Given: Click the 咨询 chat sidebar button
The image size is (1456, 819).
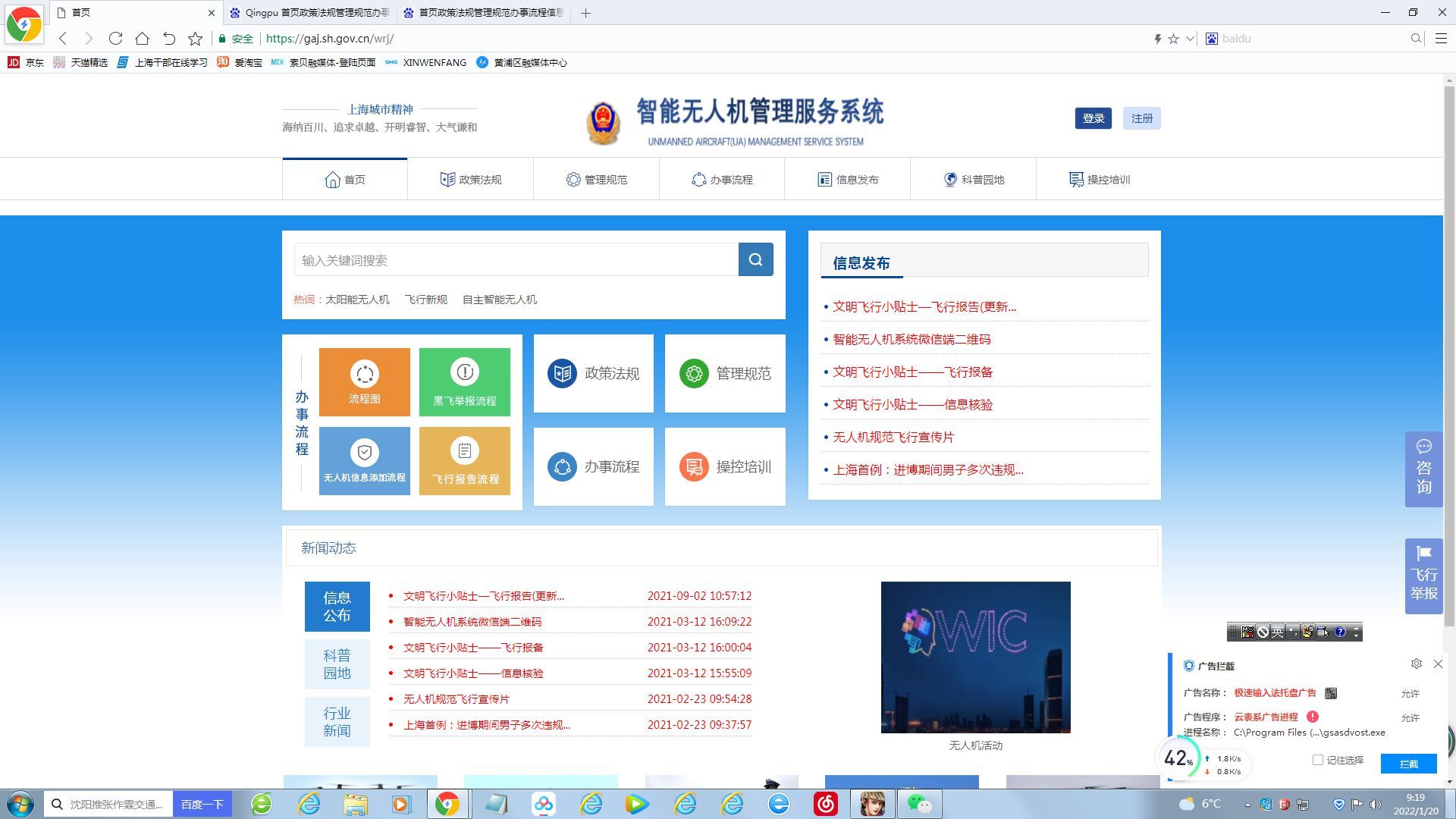Looking at the screenshot, I should 1423,469.
